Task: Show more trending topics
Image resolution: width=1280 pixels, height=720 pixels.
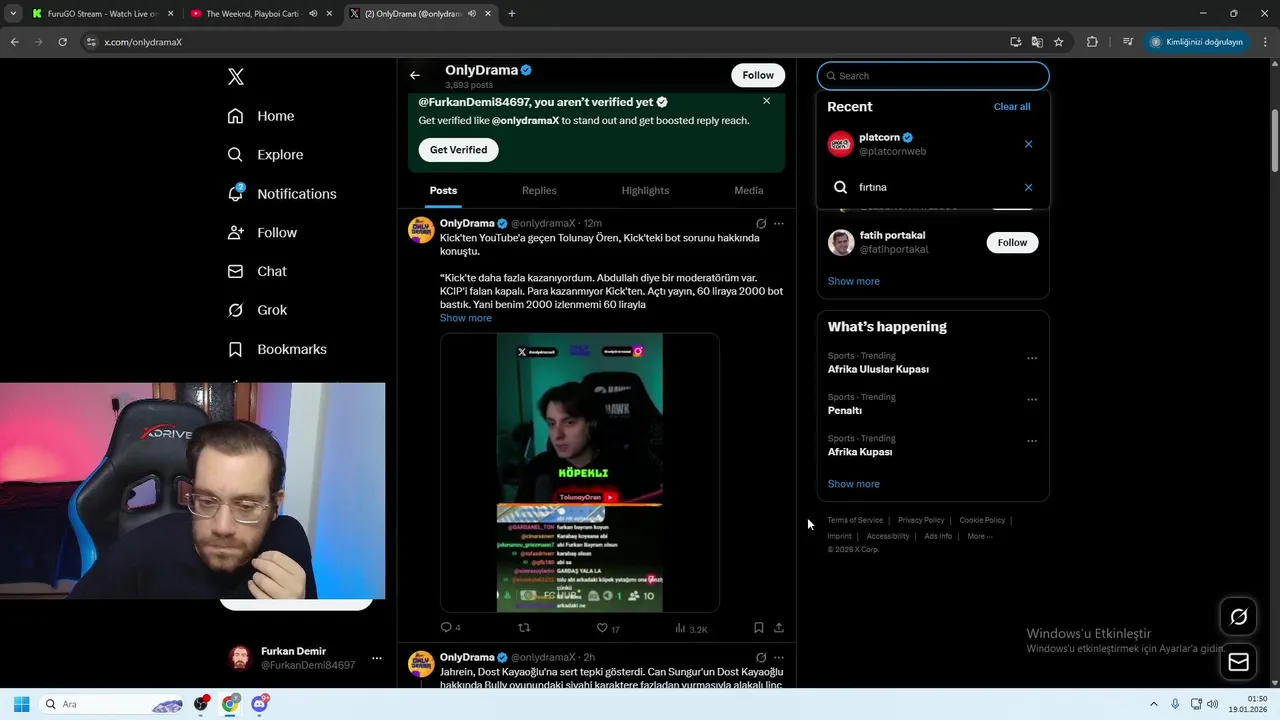Action: pyautogui.click(x=854, y=484)
